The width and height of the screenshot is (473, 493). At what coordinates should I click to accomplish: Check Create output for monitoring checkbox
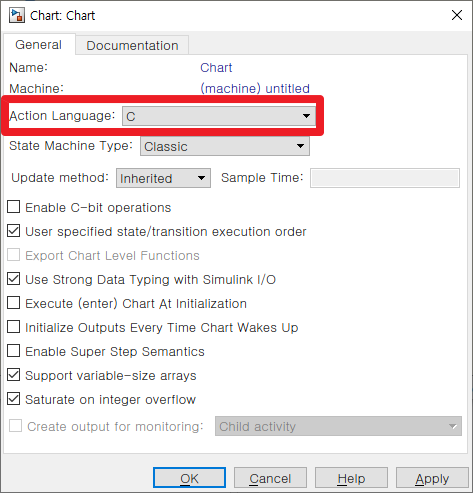[15, 426]
